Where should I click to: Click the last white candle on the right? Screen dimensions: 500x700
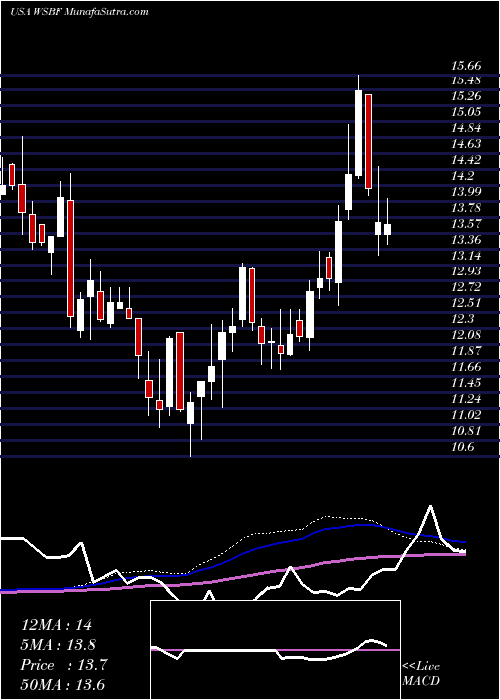388,229
